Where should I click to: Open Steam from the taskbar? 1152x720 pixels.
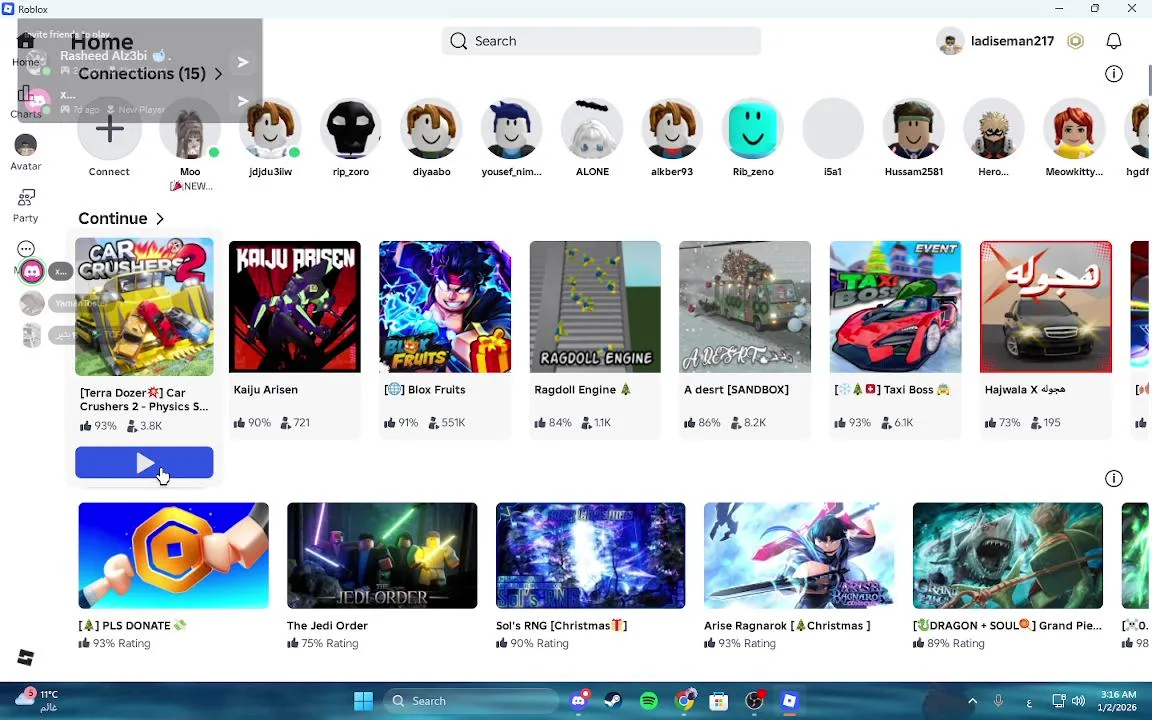click(x=613, y=701)
